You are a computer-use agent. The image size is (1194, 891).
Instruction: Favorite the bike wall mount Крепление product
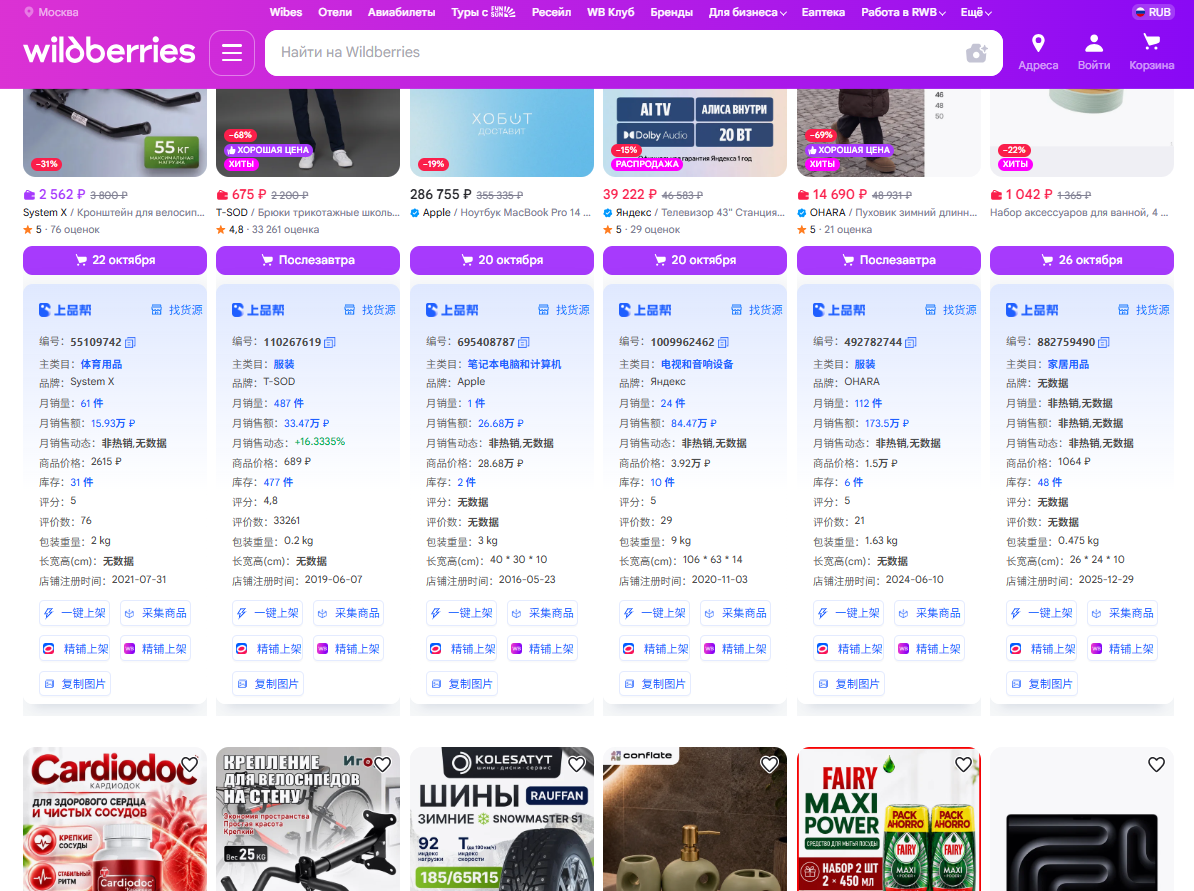click(383, 764)
